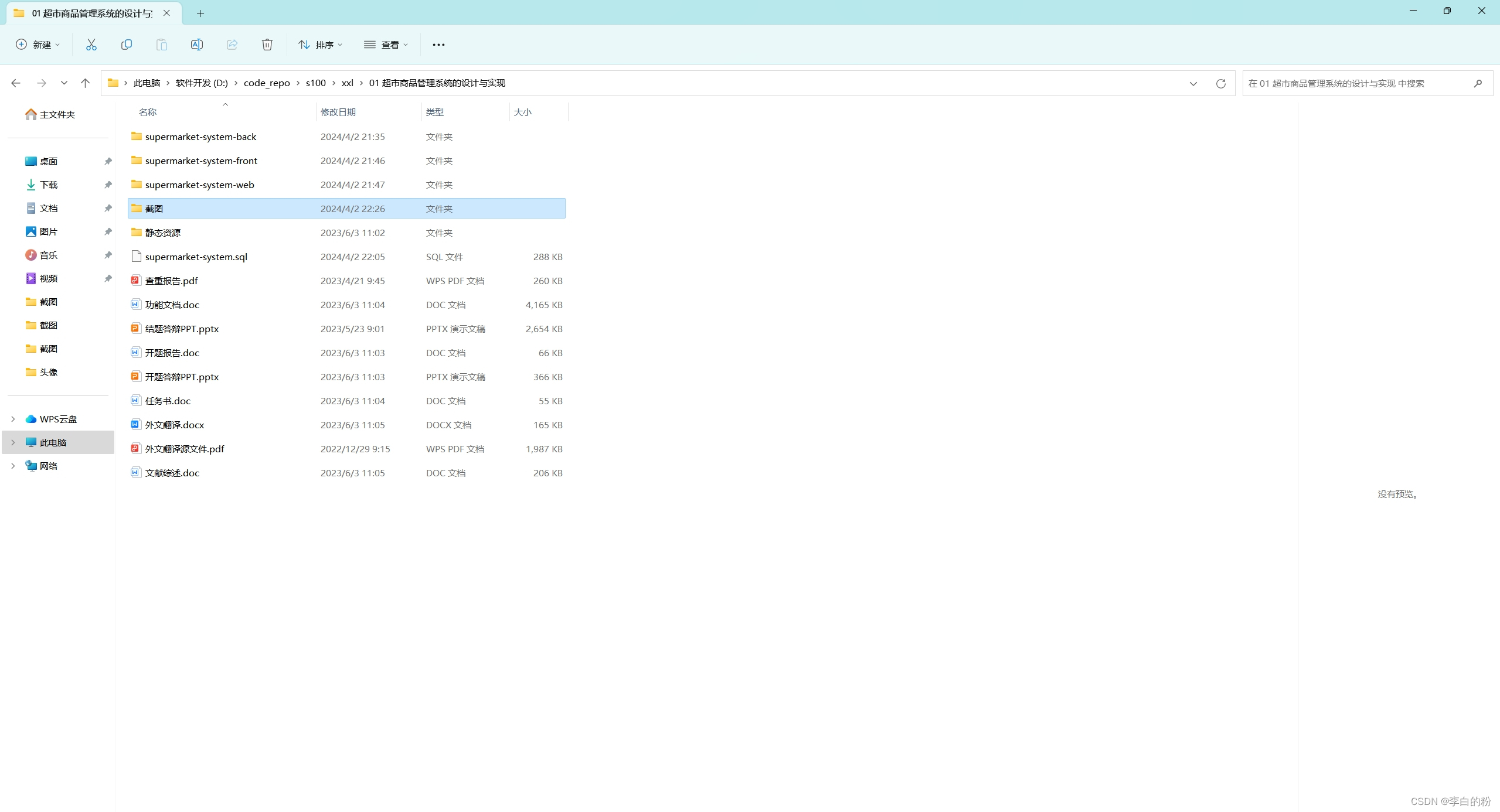
Task: Click the search magnifier icon
Action: pos(1478,83)
